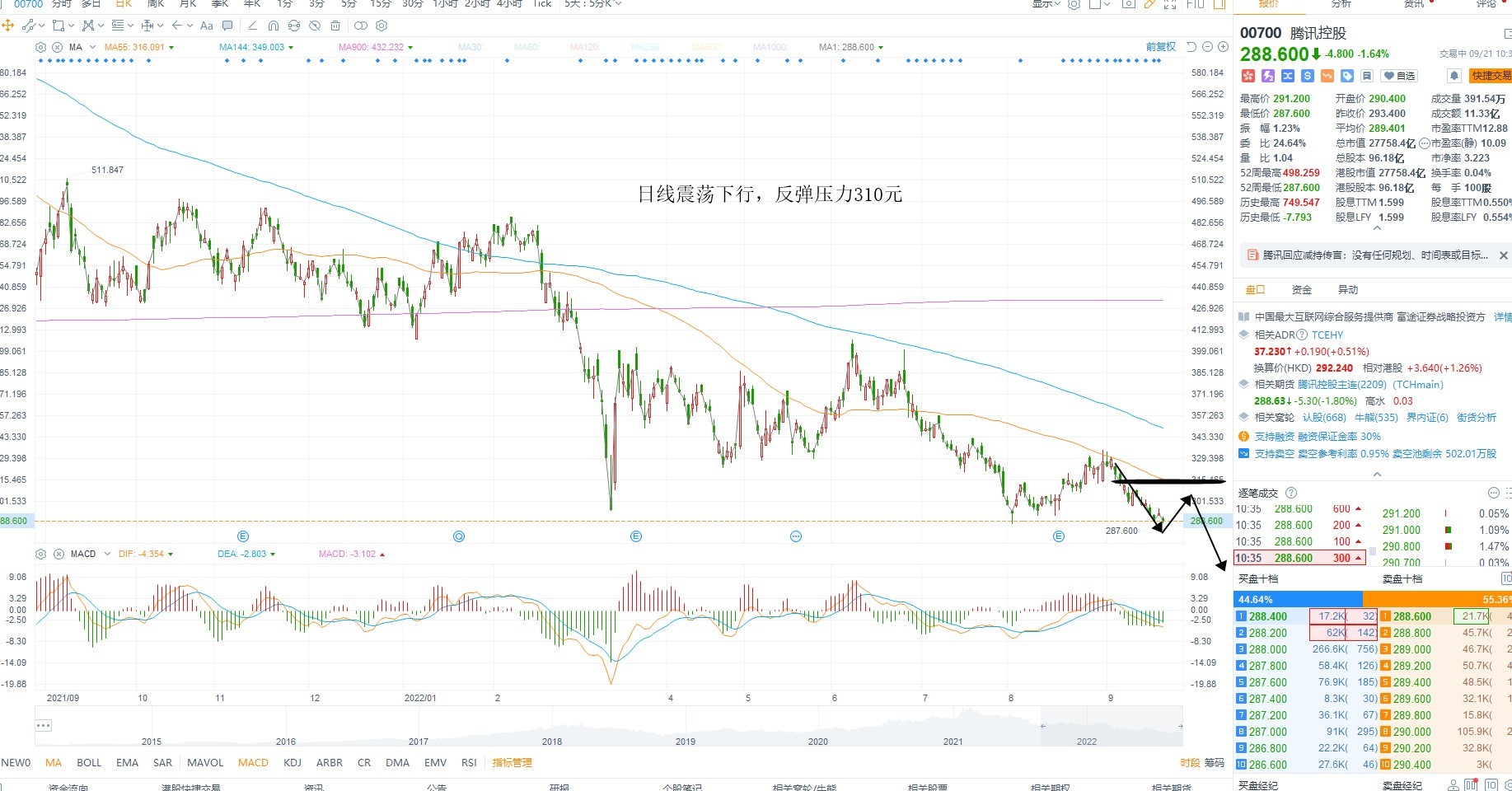Open the 异动 unusual activity tab
Viewport: 1512px width, 791px height.
(1348, 289)
